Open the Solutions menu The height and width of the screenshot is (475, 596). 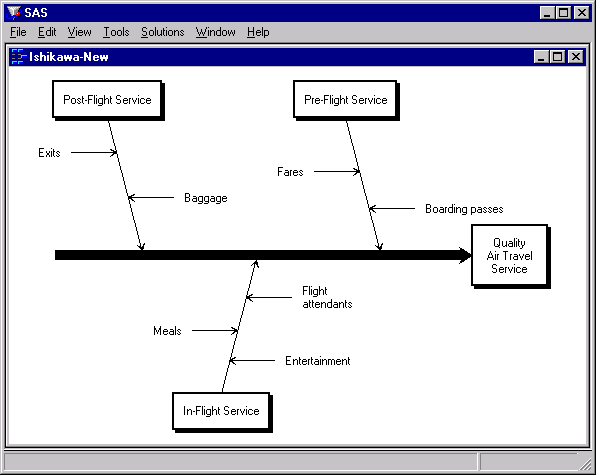tap(163, 32)
